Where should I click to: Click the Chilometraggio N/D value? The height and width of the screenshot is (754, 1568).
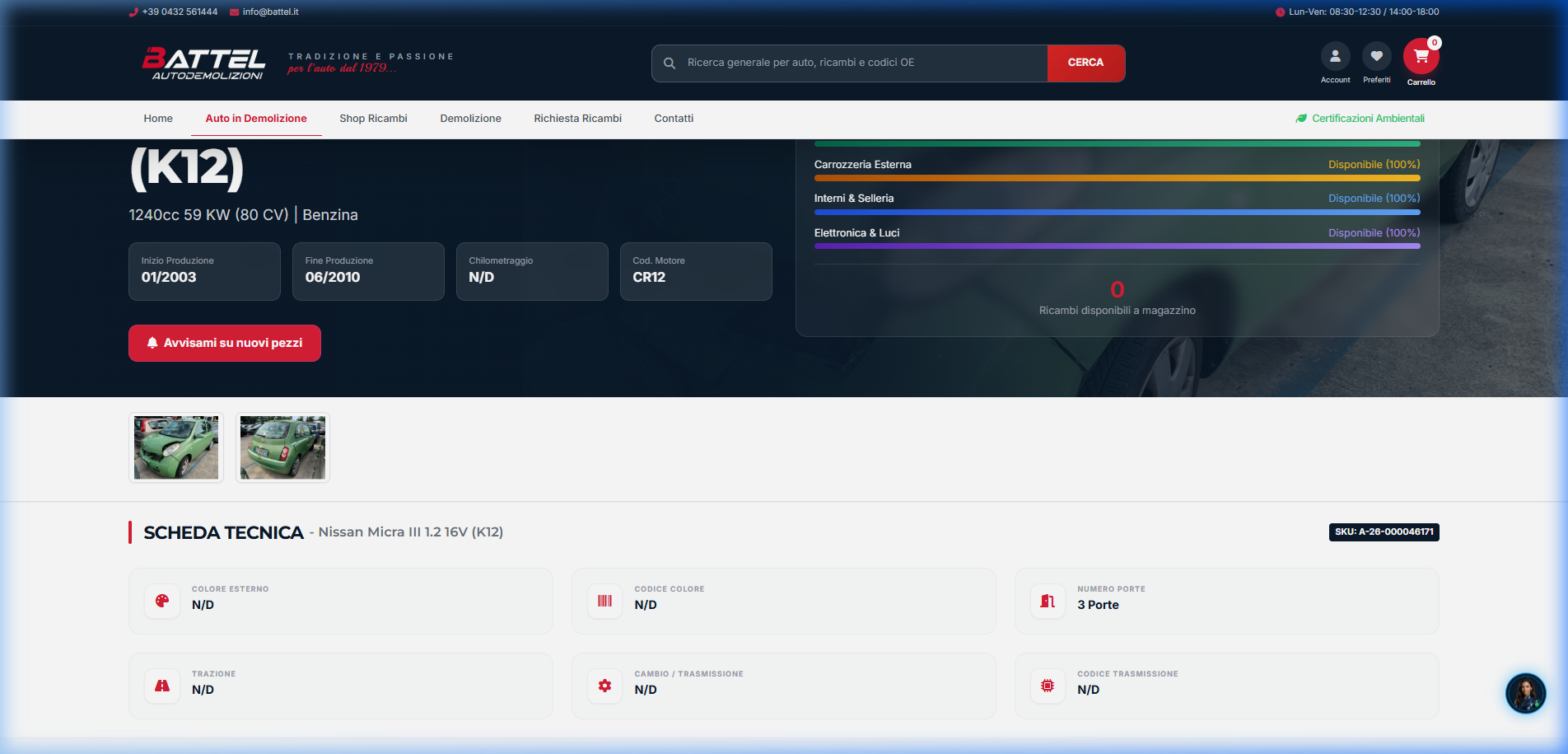482,278
